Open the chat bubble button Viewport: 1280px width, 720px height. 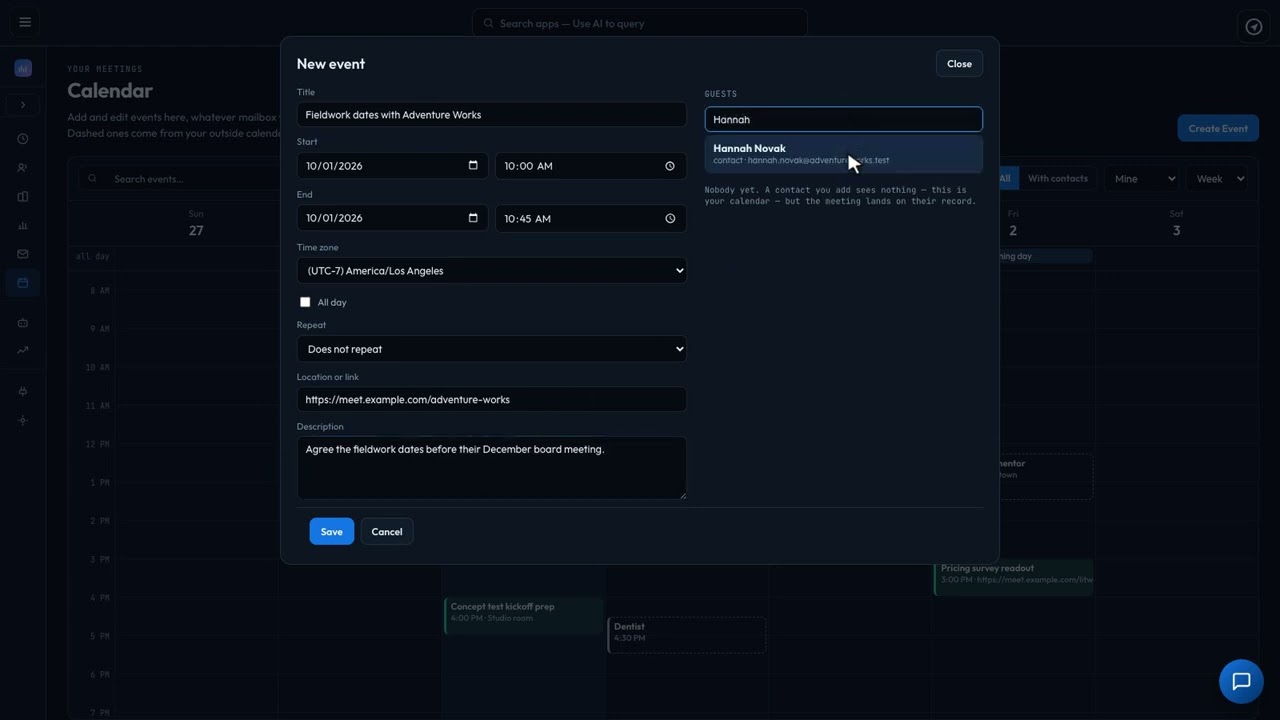1241,682
